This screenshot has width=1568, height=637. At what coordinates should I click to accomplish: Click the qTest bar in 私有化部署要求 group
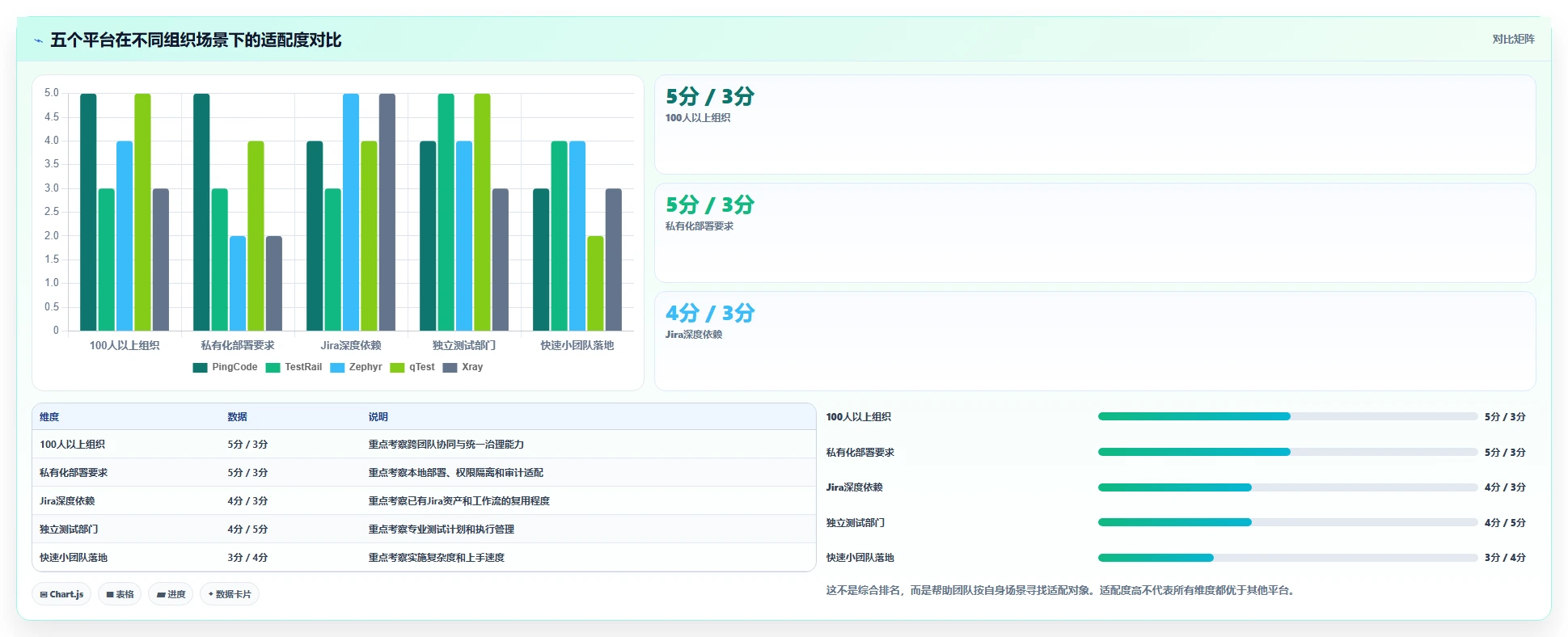click(256, 236)
